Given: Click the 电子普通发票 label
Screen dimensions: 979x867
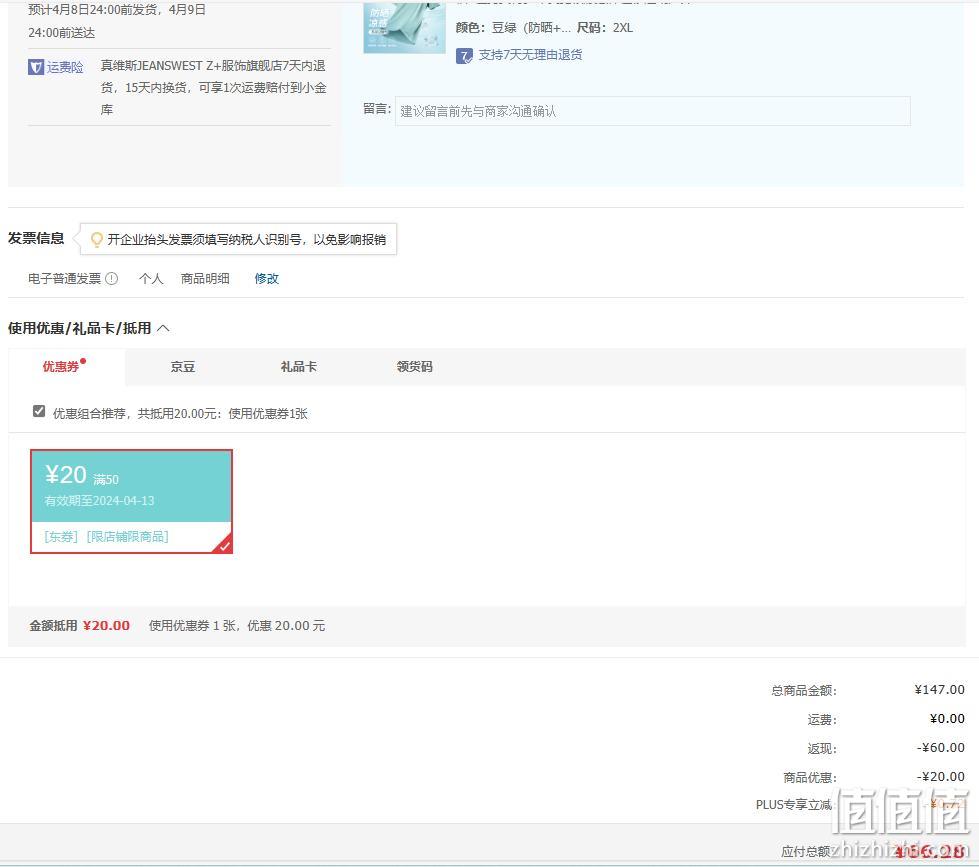Looking at the screenshot, I should [x=64, y=278].
